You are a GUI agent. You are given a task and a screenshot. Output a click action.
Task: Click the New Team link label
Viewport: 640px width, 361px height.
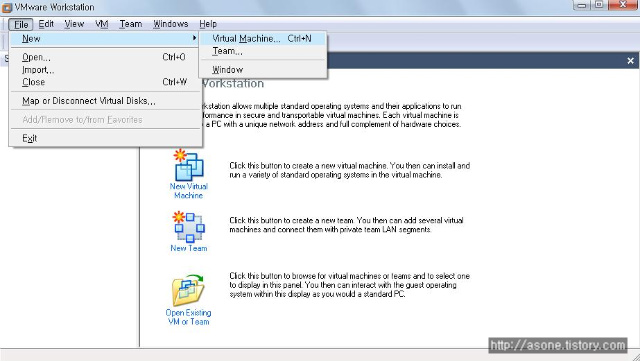point(189,248)
